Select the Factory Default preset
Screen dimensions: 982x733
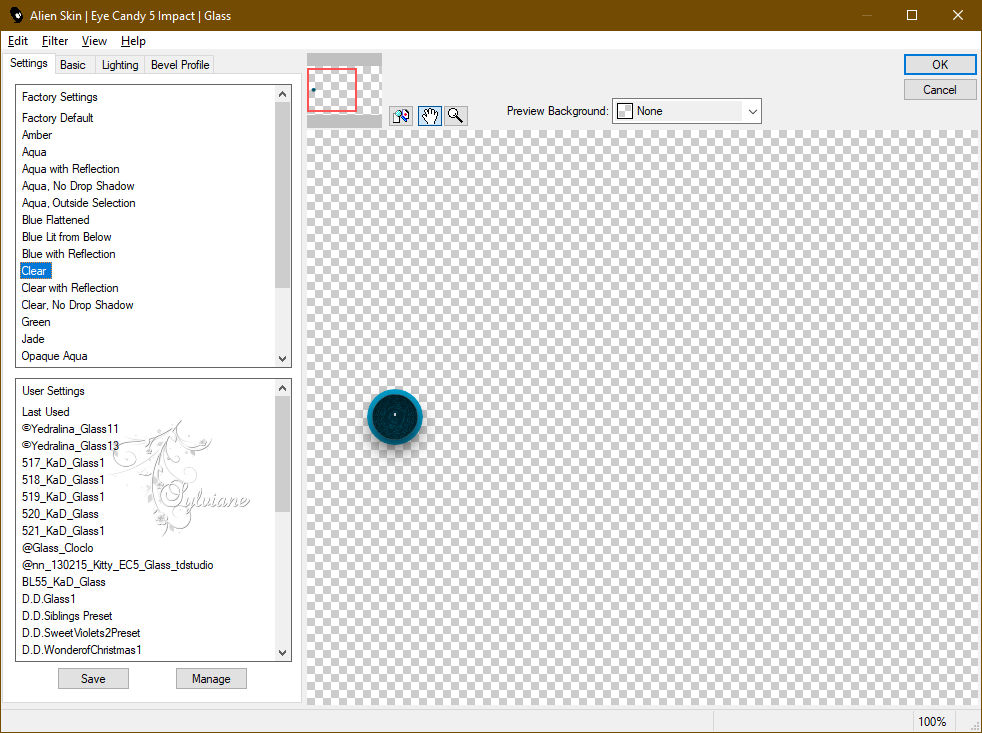click(x=58, y=118)
